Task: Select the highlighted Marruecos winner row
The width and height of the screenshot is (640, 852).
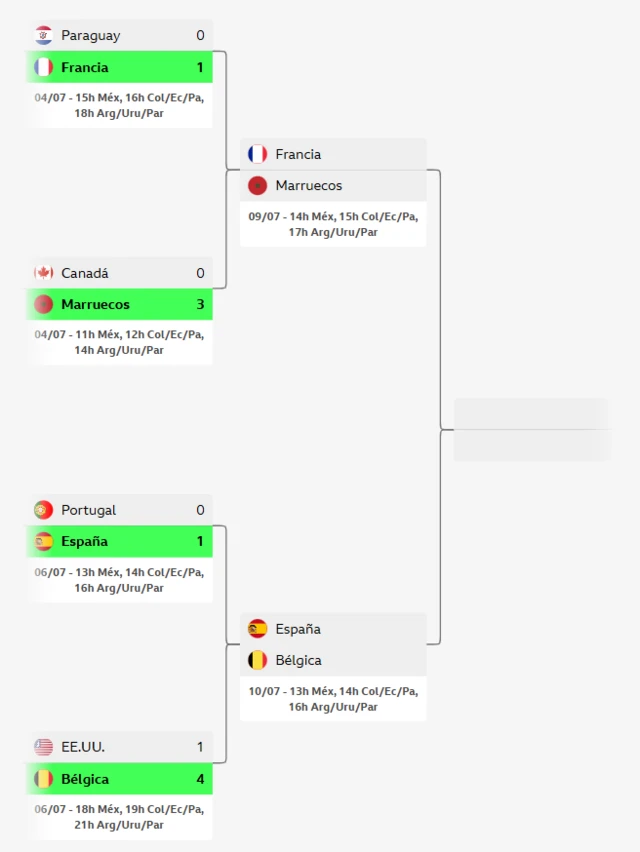Action: pyautogui.click(x=120, y=304)
